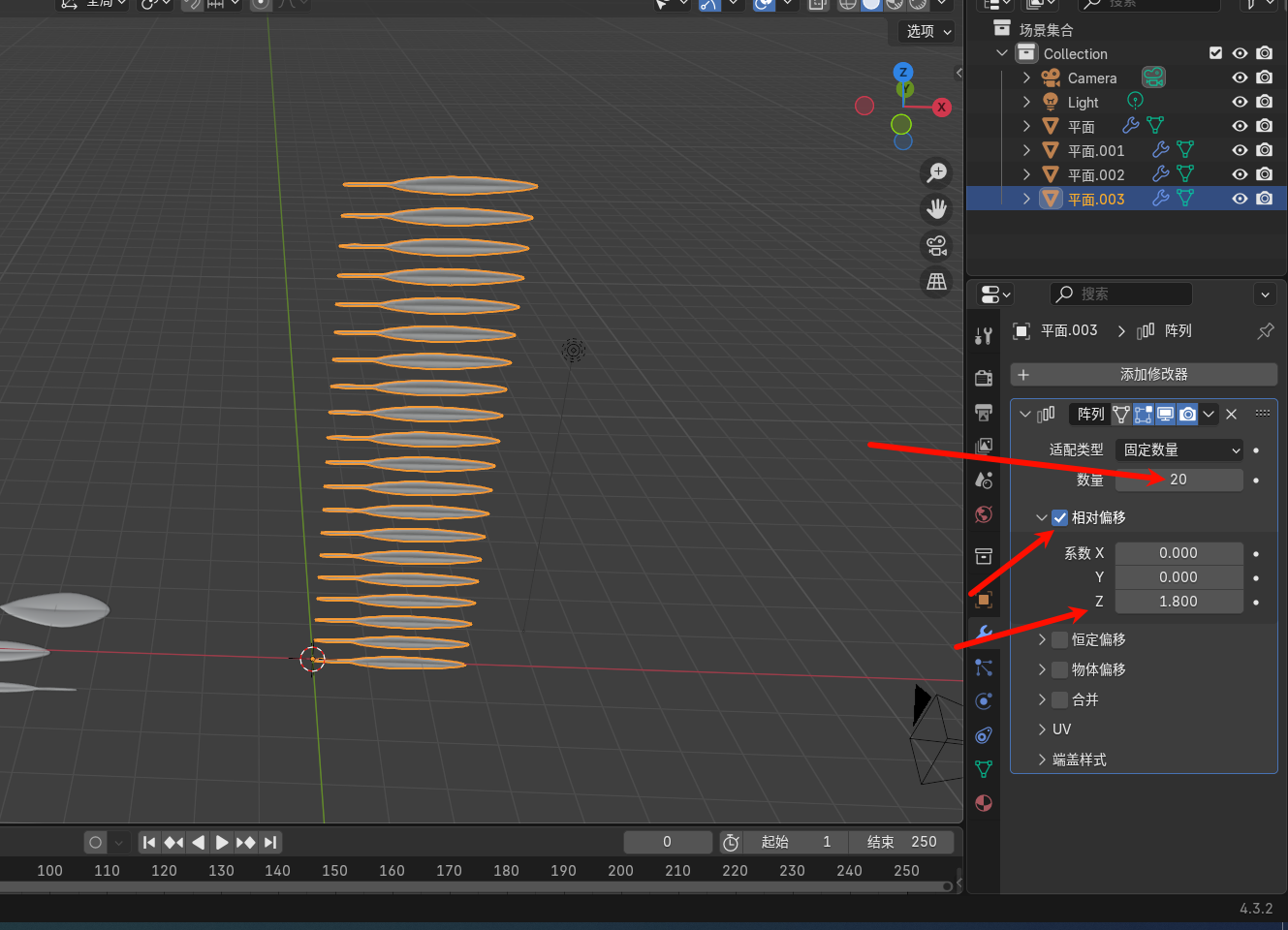The height and width of the screenshot is (930, 1288).
Task: Open the Material properties tab icon
Action: [x=984, y=803]
